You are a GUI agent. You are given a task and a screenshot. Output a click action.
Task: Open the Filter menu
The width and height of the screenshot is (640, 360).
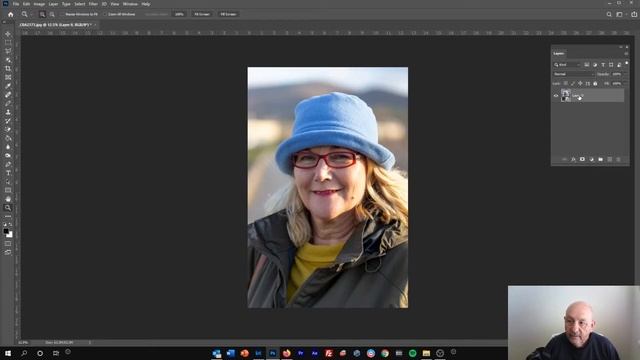93,4
